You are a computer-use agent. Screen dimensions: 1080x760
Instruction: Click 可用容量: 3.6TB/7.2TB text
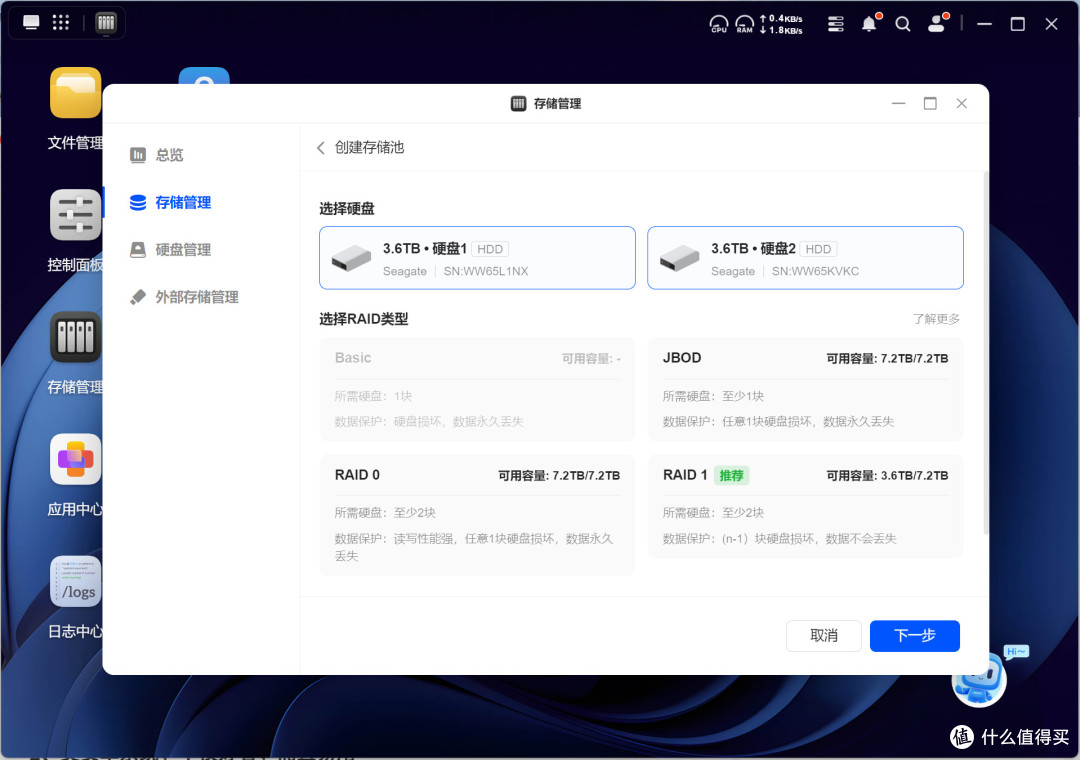click(887, 475)
